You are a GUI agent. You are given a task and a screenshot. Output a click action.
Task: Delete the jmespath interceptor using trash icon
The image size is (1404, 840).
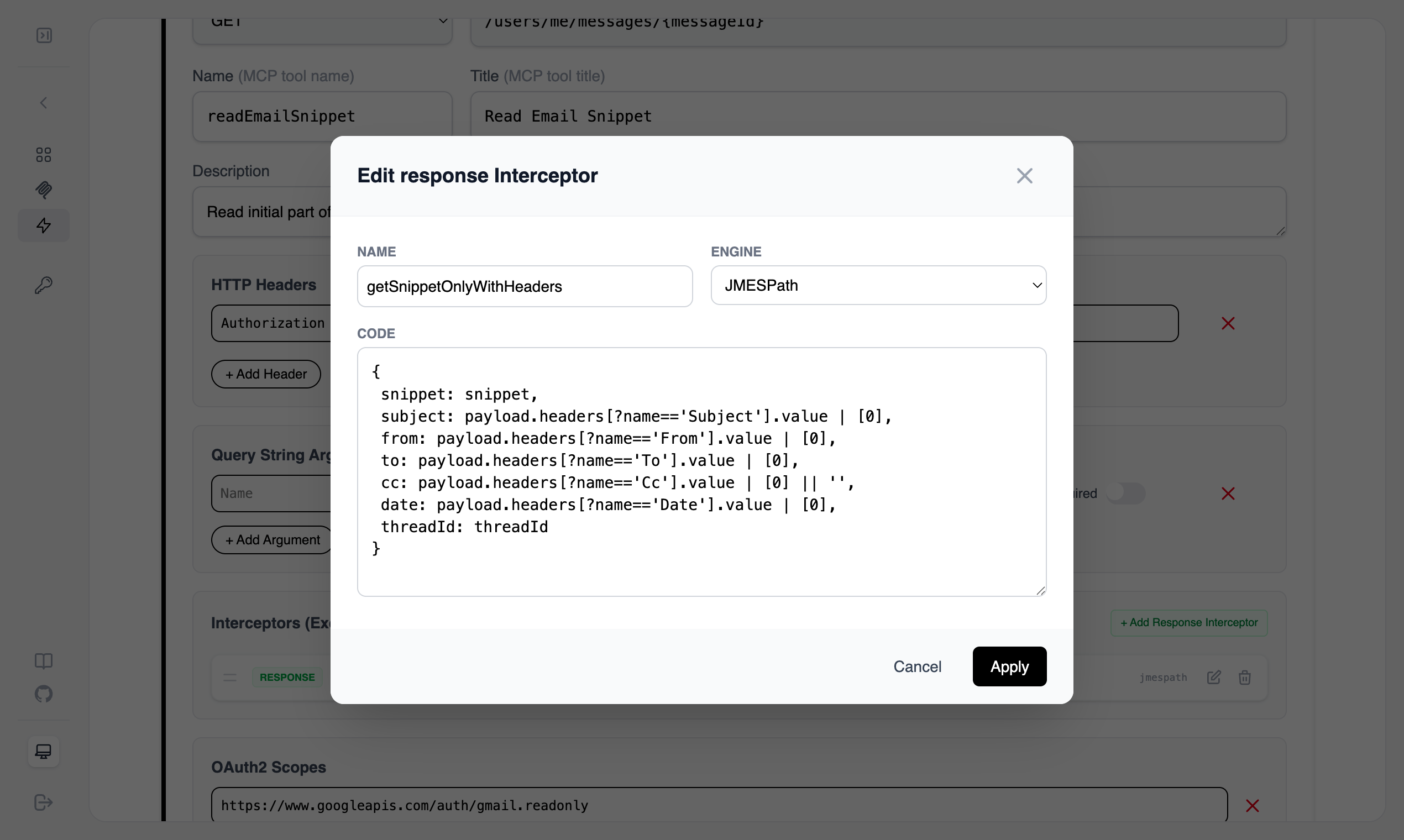(1245, 677)
